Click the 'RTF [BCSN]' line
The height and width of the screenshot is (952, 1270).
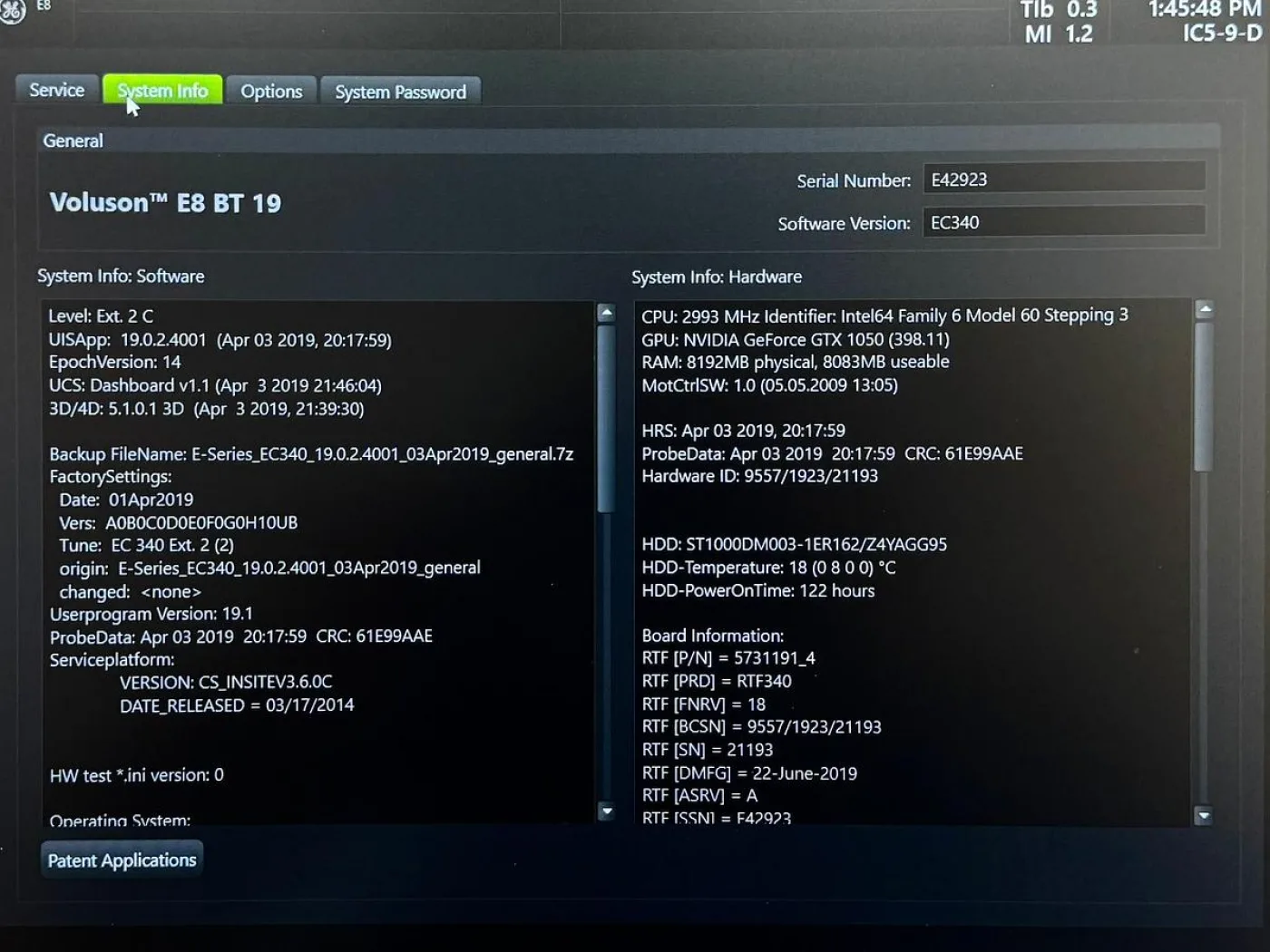[x=761, y=727]
